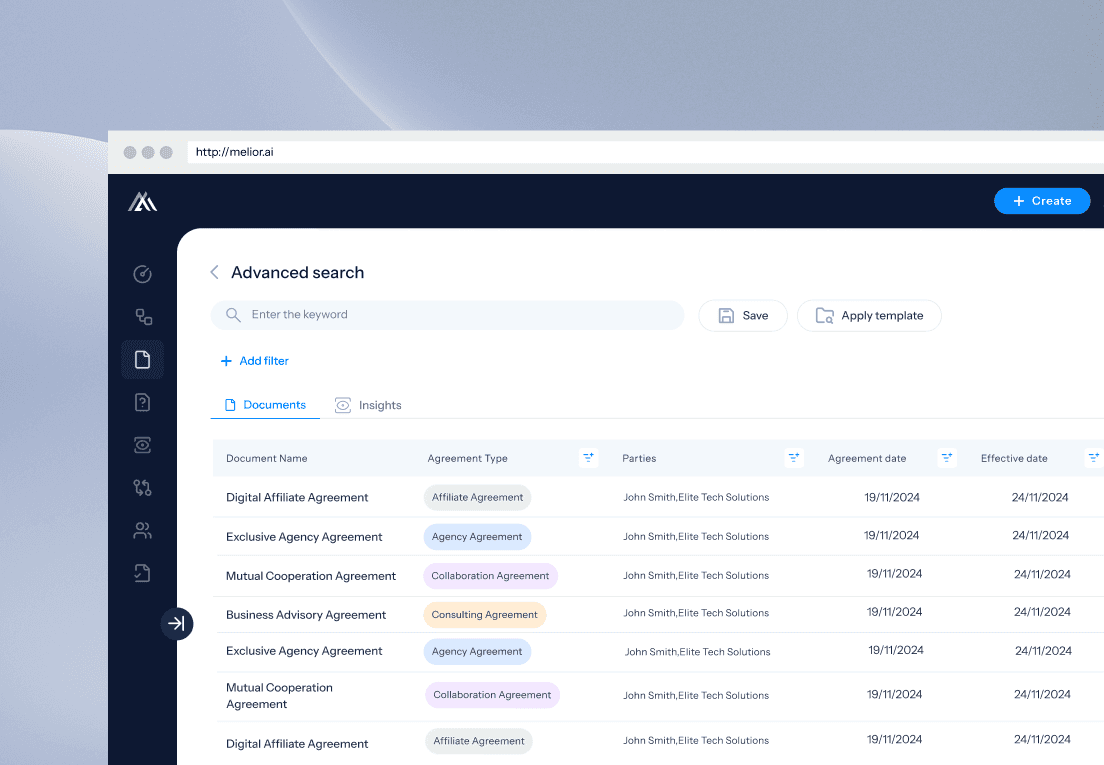This screenshot has height=765, width=1104.
Task: Click the Agreement Type column header text
Action: tap(468, 458)
